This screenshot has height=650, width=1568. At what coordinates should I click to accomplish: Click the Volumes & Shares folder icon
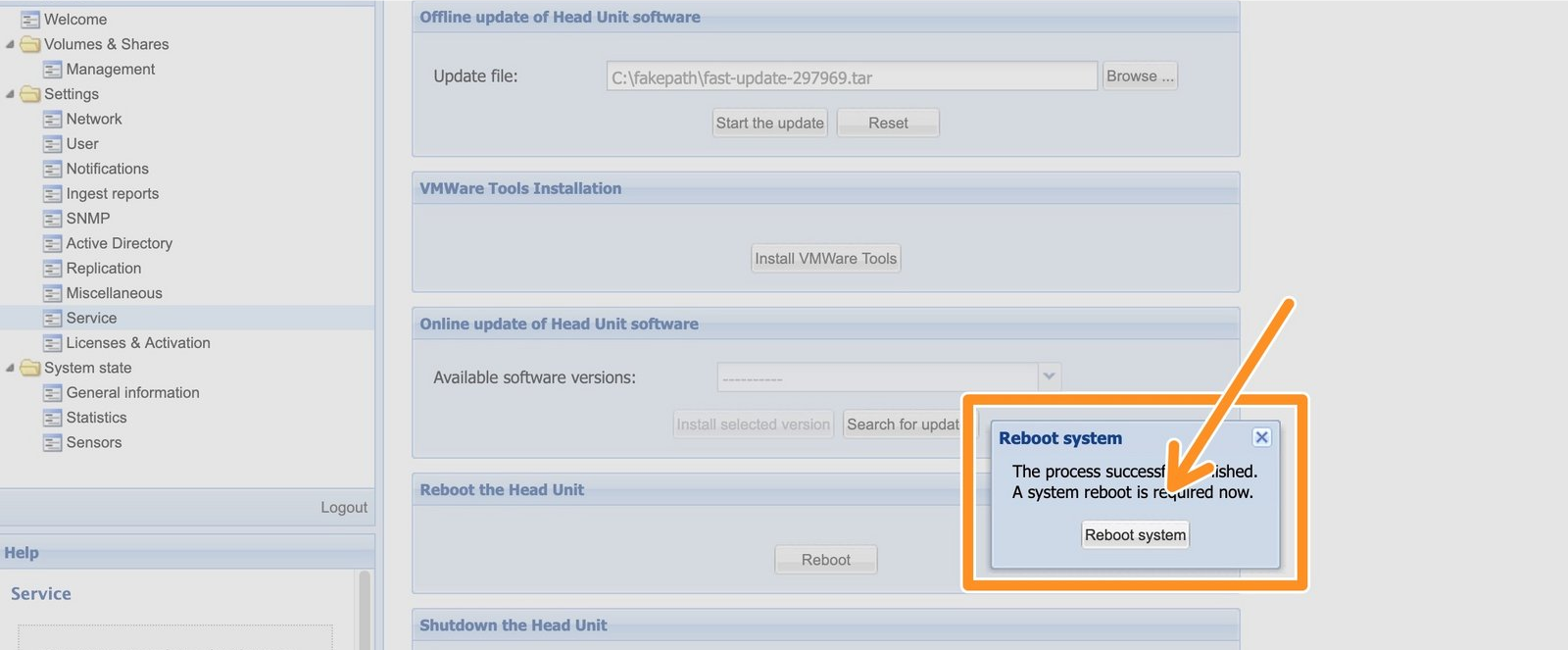30,45
